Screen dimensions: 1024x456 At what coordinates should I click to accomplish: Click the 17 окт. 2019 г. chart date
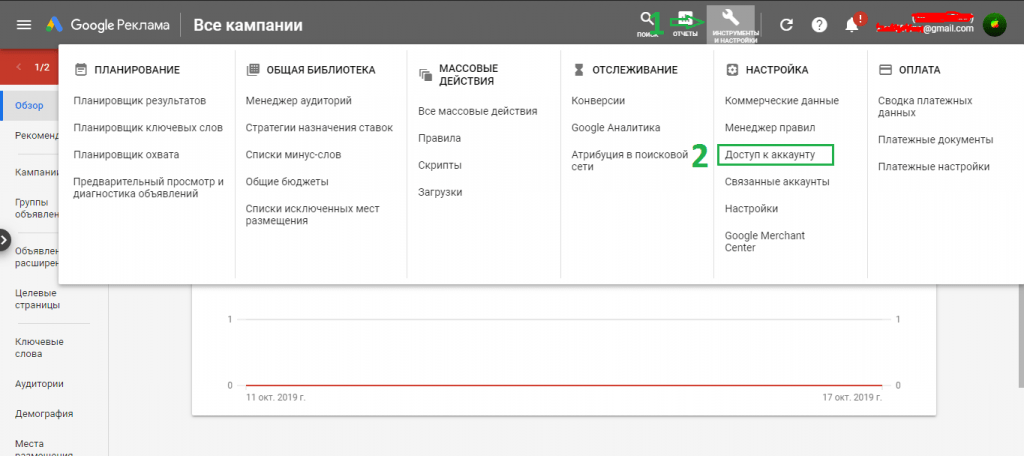click(x=853, y=397)
